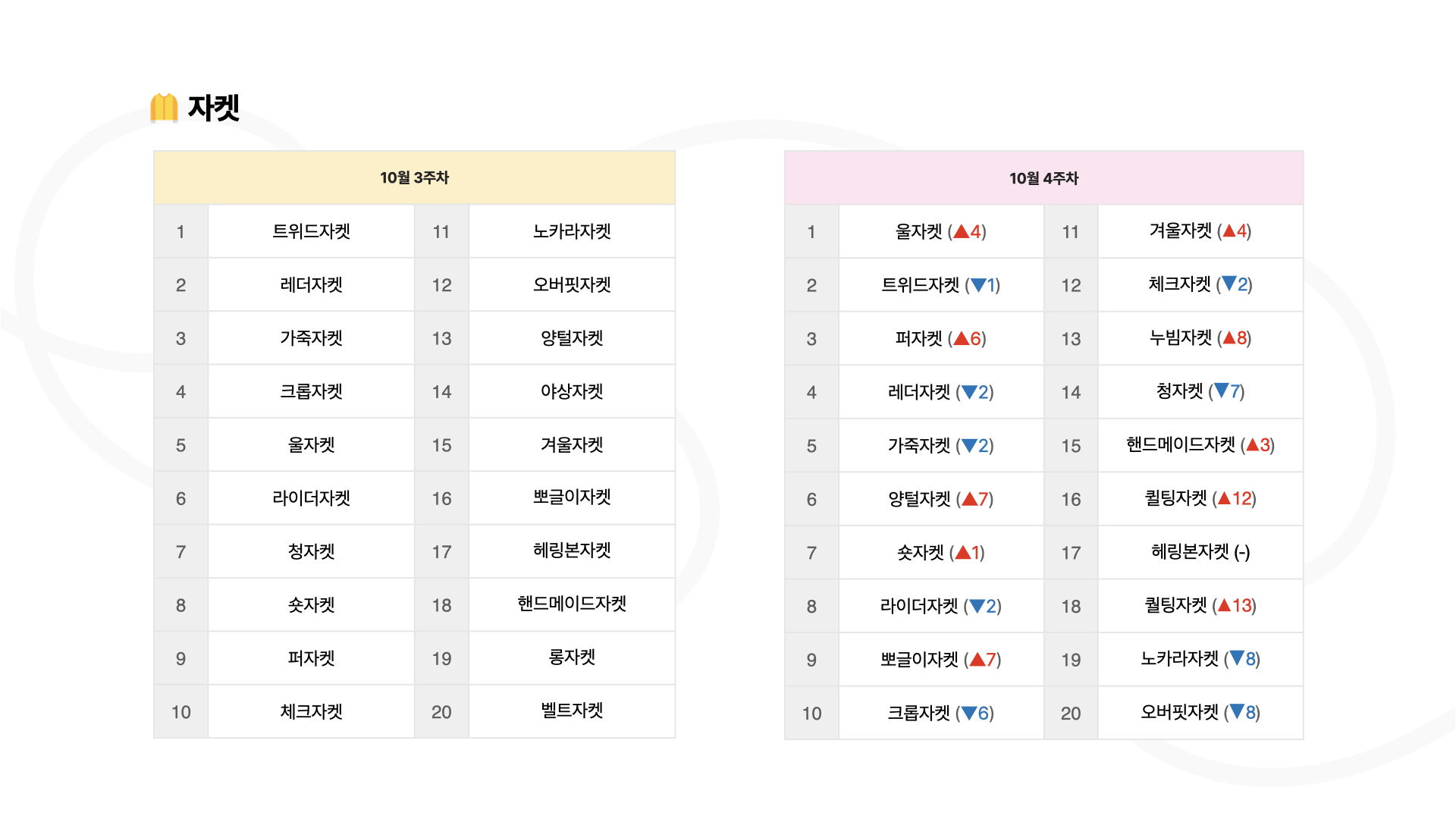Click the 롱자켓 cell at rank 19

tap(572, 657)
